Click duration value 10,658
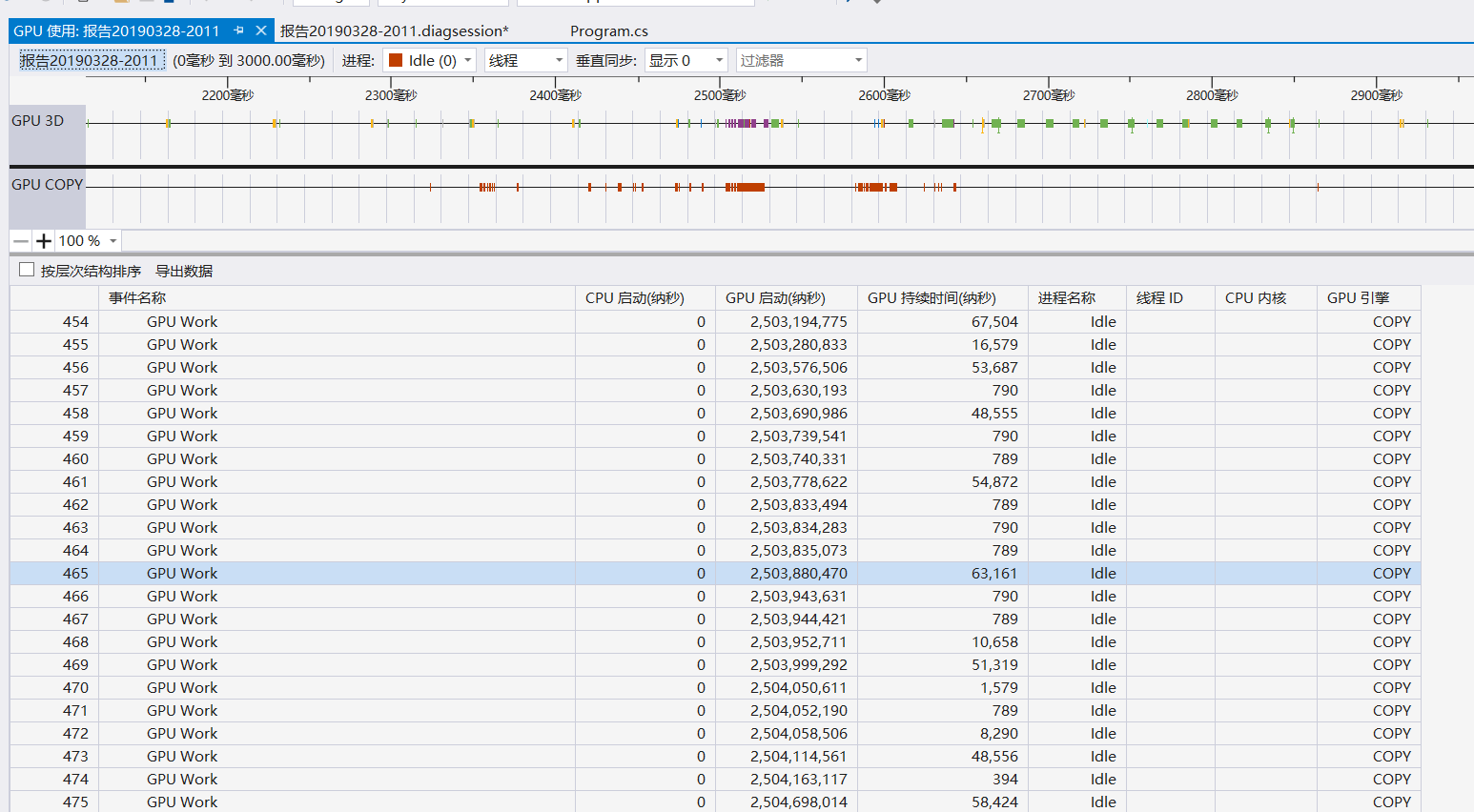This screenshot has width=1474, height=812. tap(994, 642)
